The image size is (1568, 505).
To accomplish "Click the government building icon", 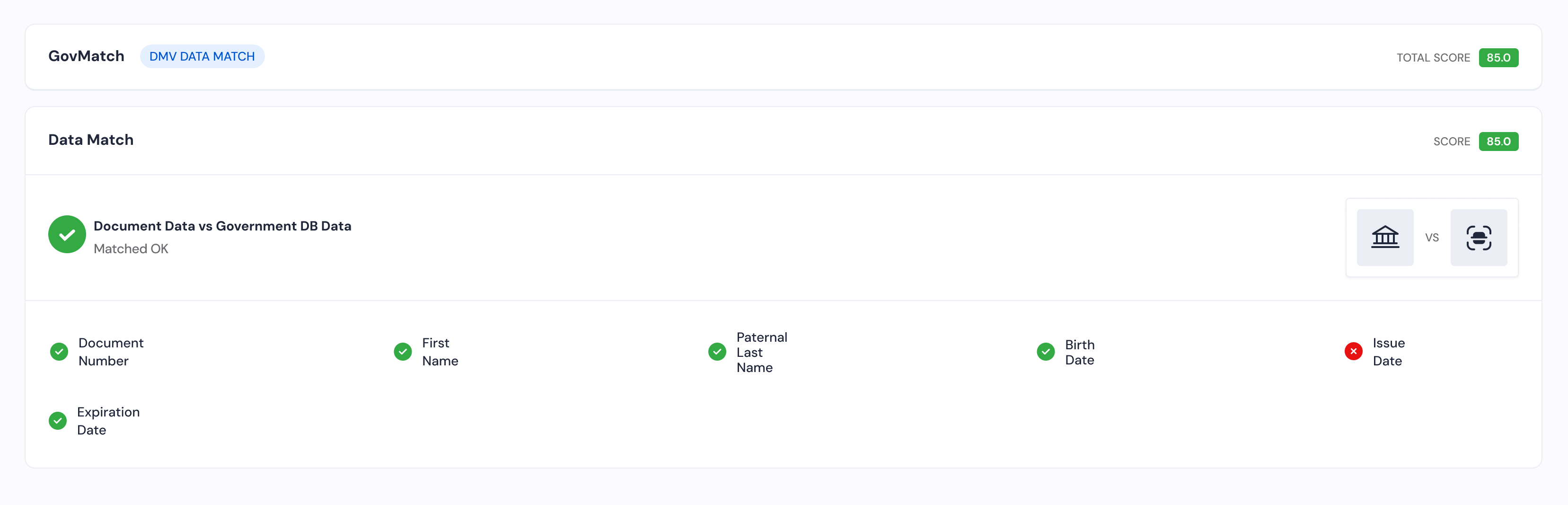I will coord(1385,238).
